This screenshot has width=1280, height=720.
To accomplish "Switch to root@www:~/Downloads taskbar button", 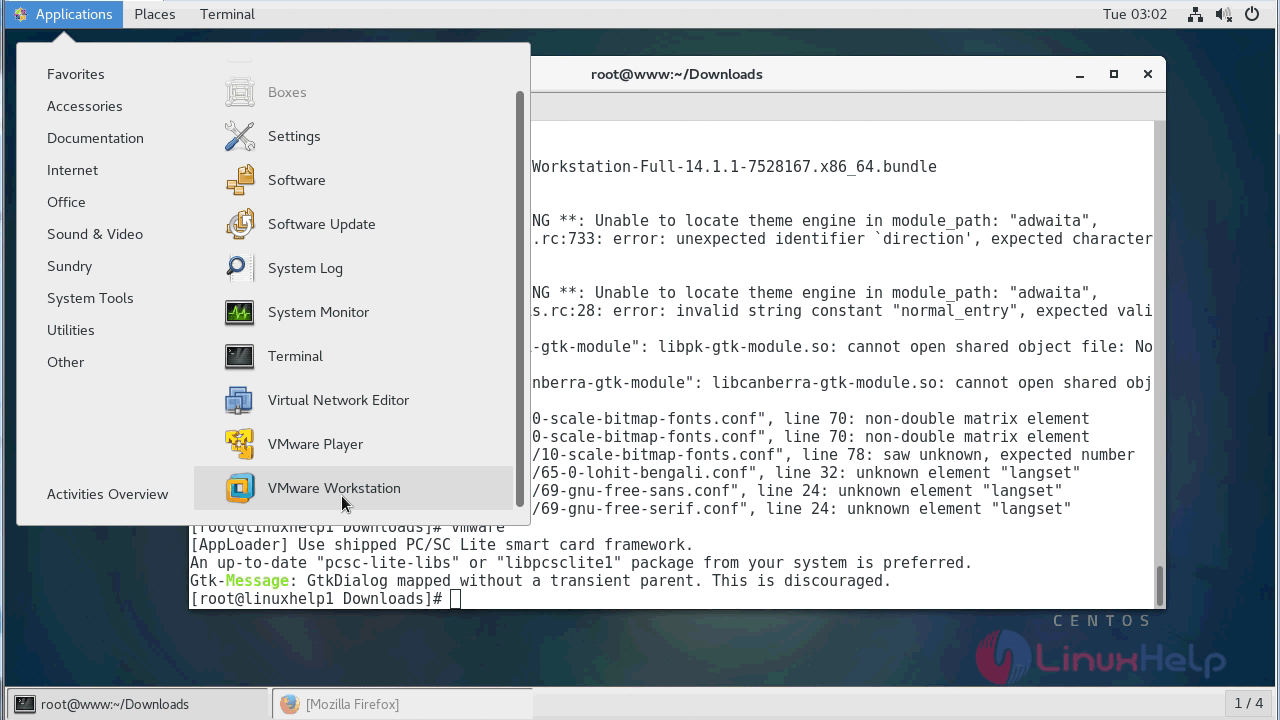I will point(138,704).
